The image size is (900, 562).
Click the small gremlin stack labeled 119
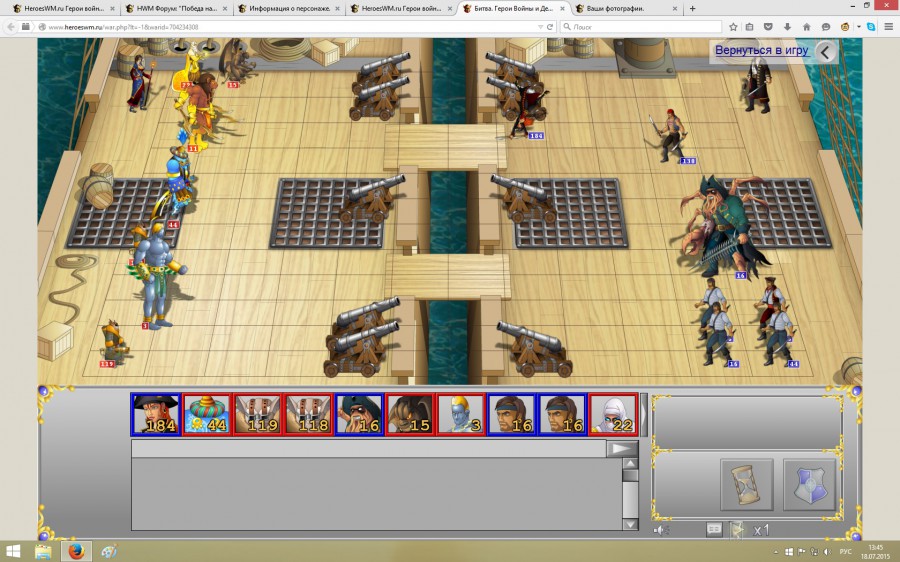(x=112, y=343)
